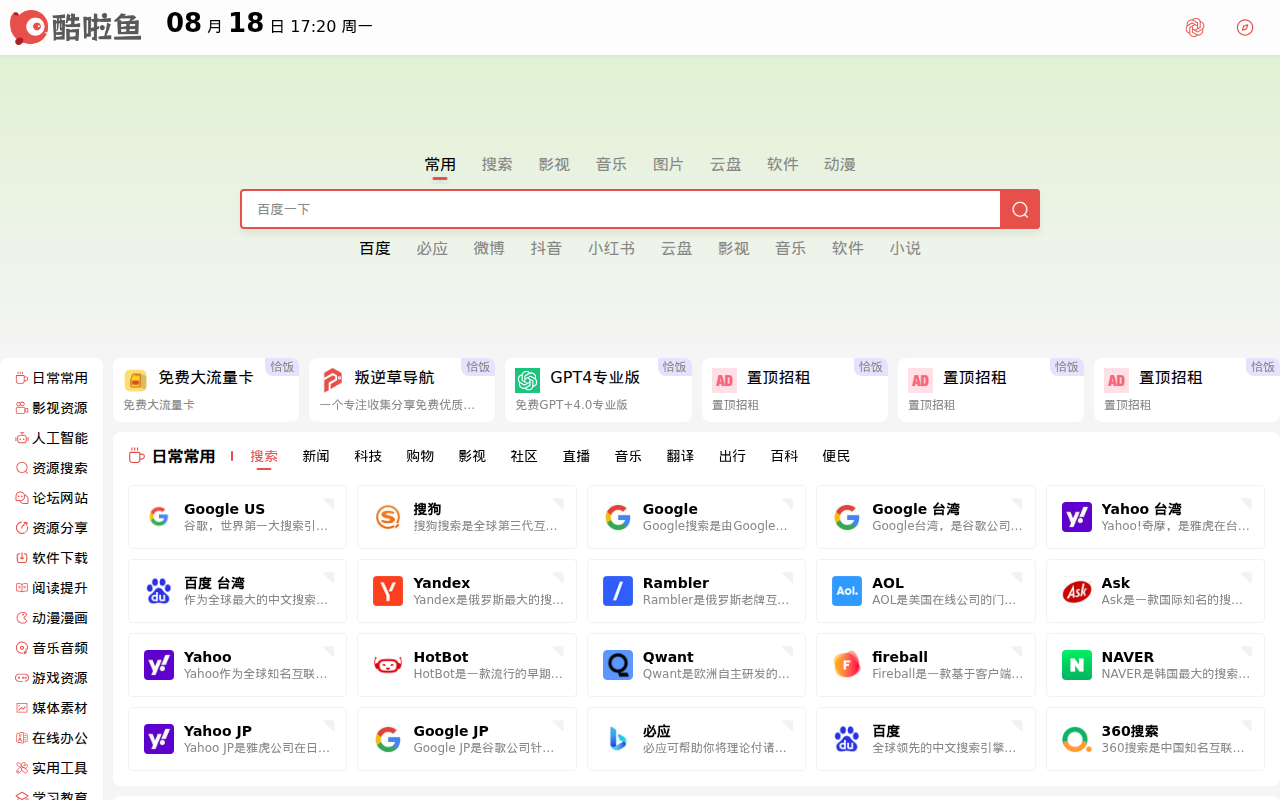Switch to 便民 tab in 日常常用

[x=836, y=456]
